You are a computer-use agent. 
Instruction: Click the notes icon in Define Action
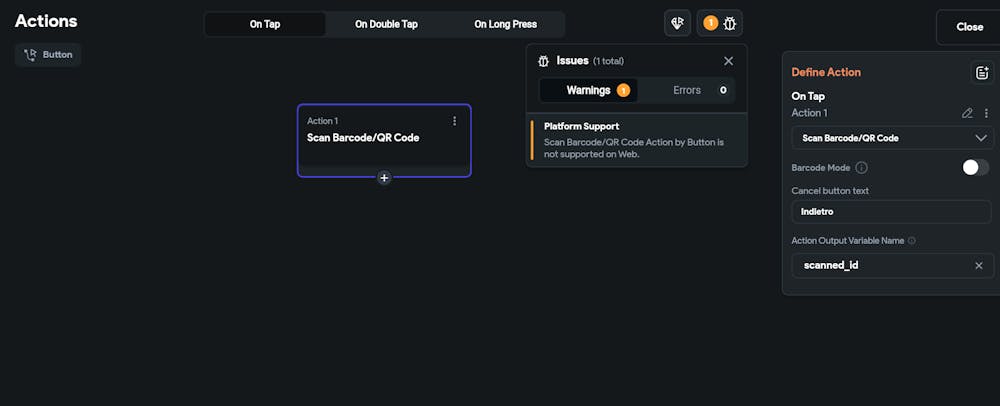pos(981,72)
